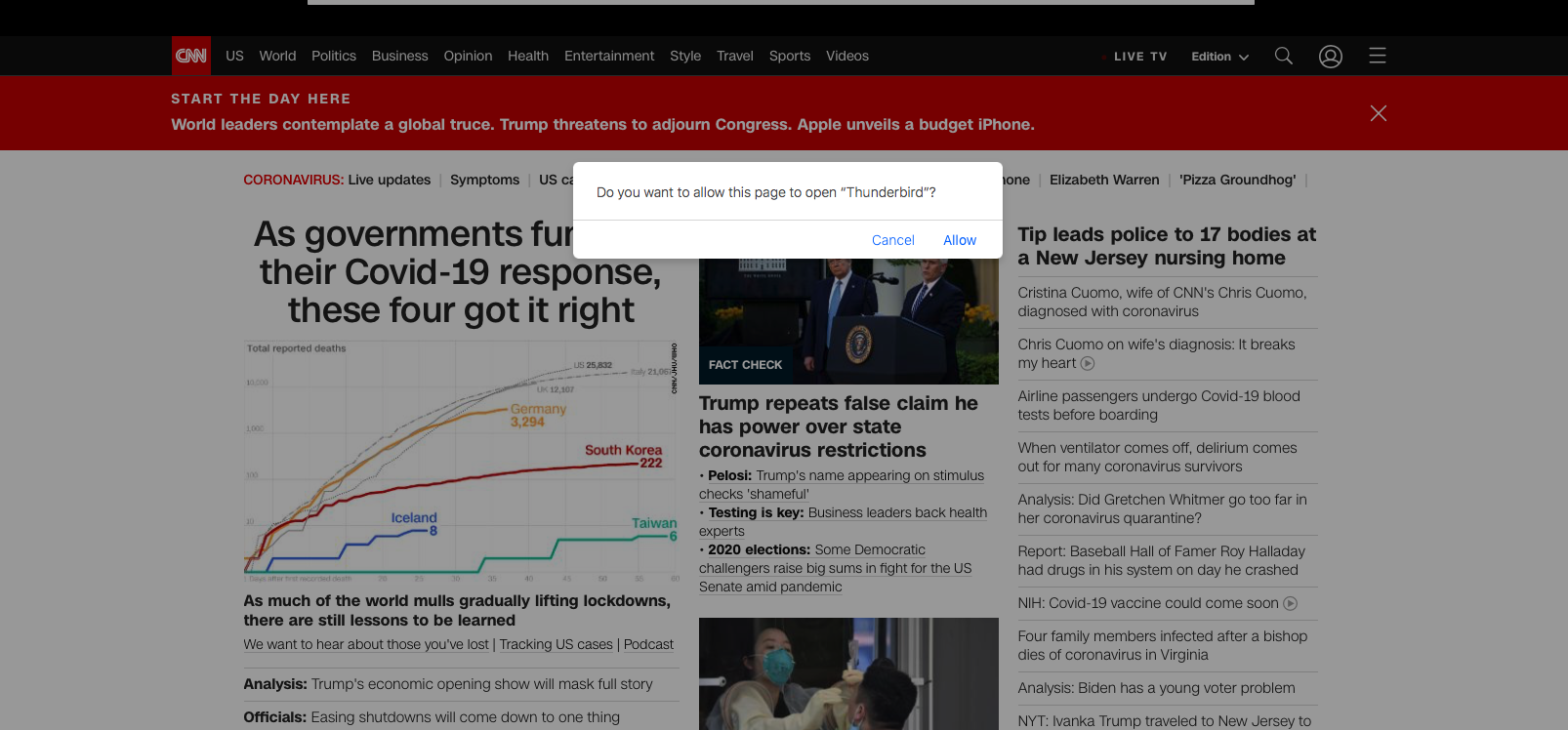This screenshot has width=1568, height=730.
Task: Click the masked health worker photo
Action: tap(848, 673)
